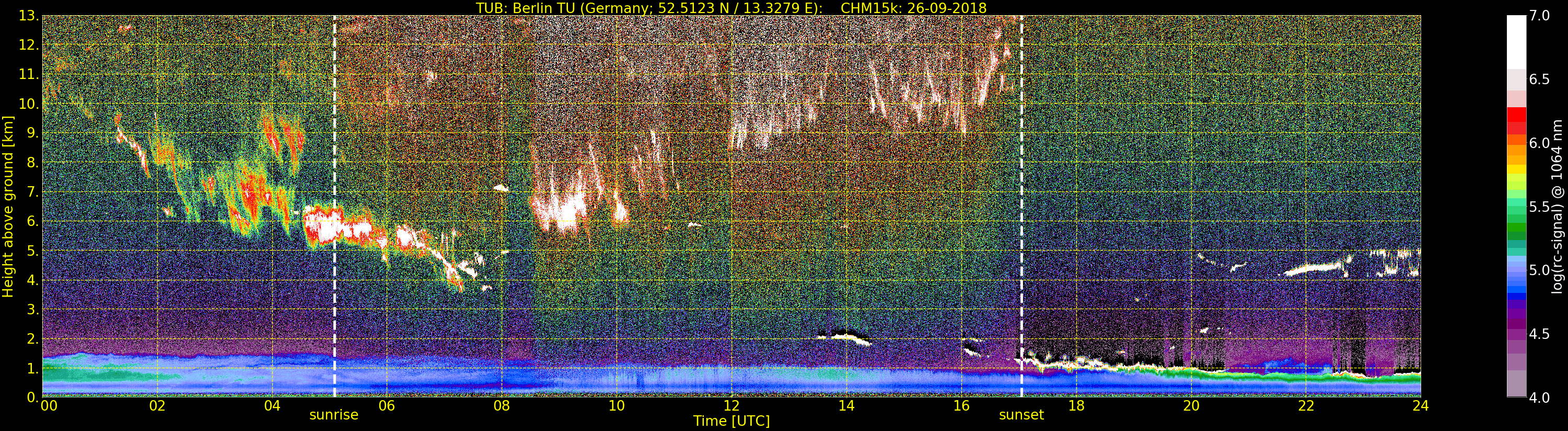The image size is (1568, 431).
Task: Click the "1." tick on the height axis
Action: point(32,368)
